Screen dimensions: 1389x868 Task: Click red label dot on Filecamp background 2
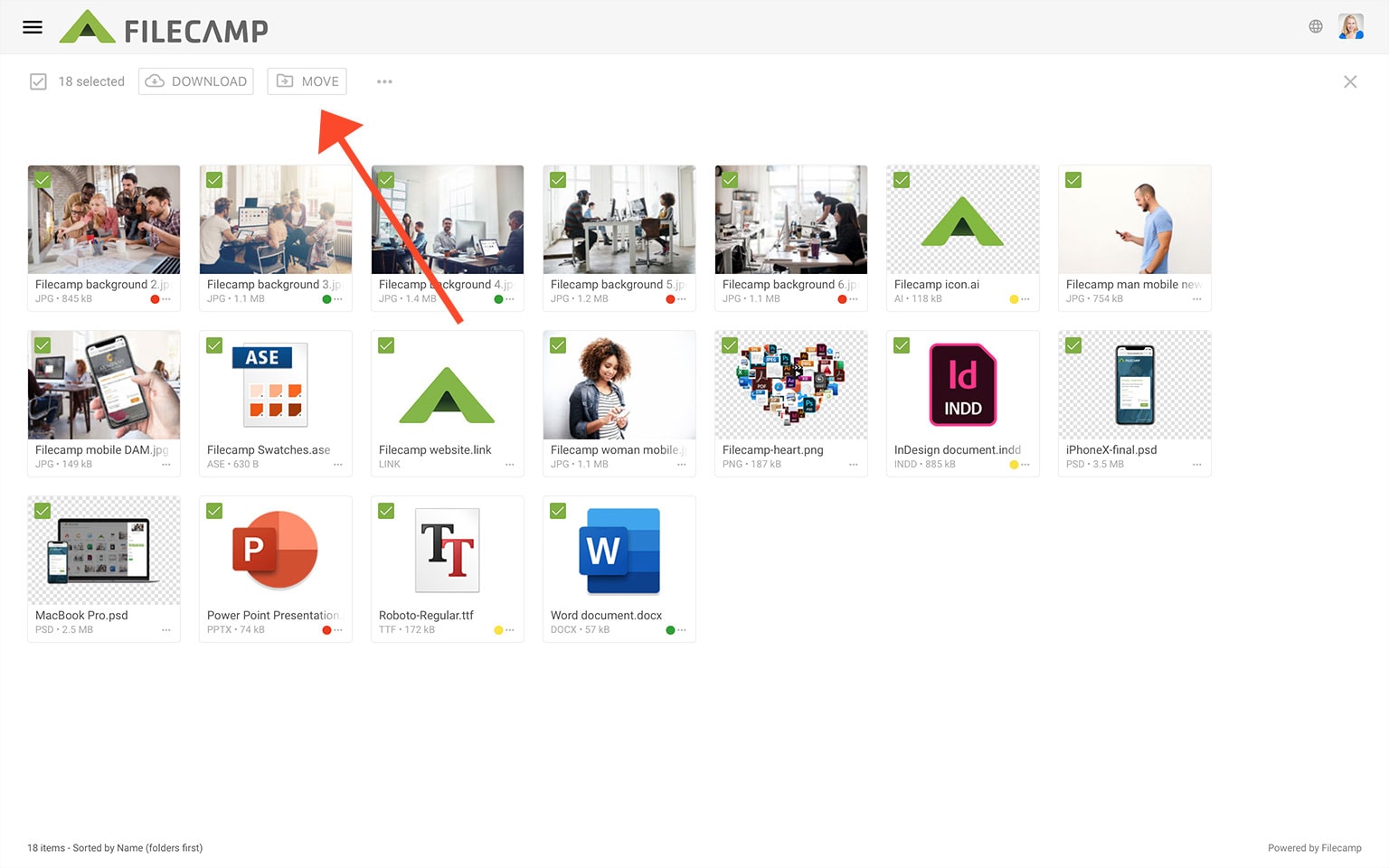[x=155, y=299]
